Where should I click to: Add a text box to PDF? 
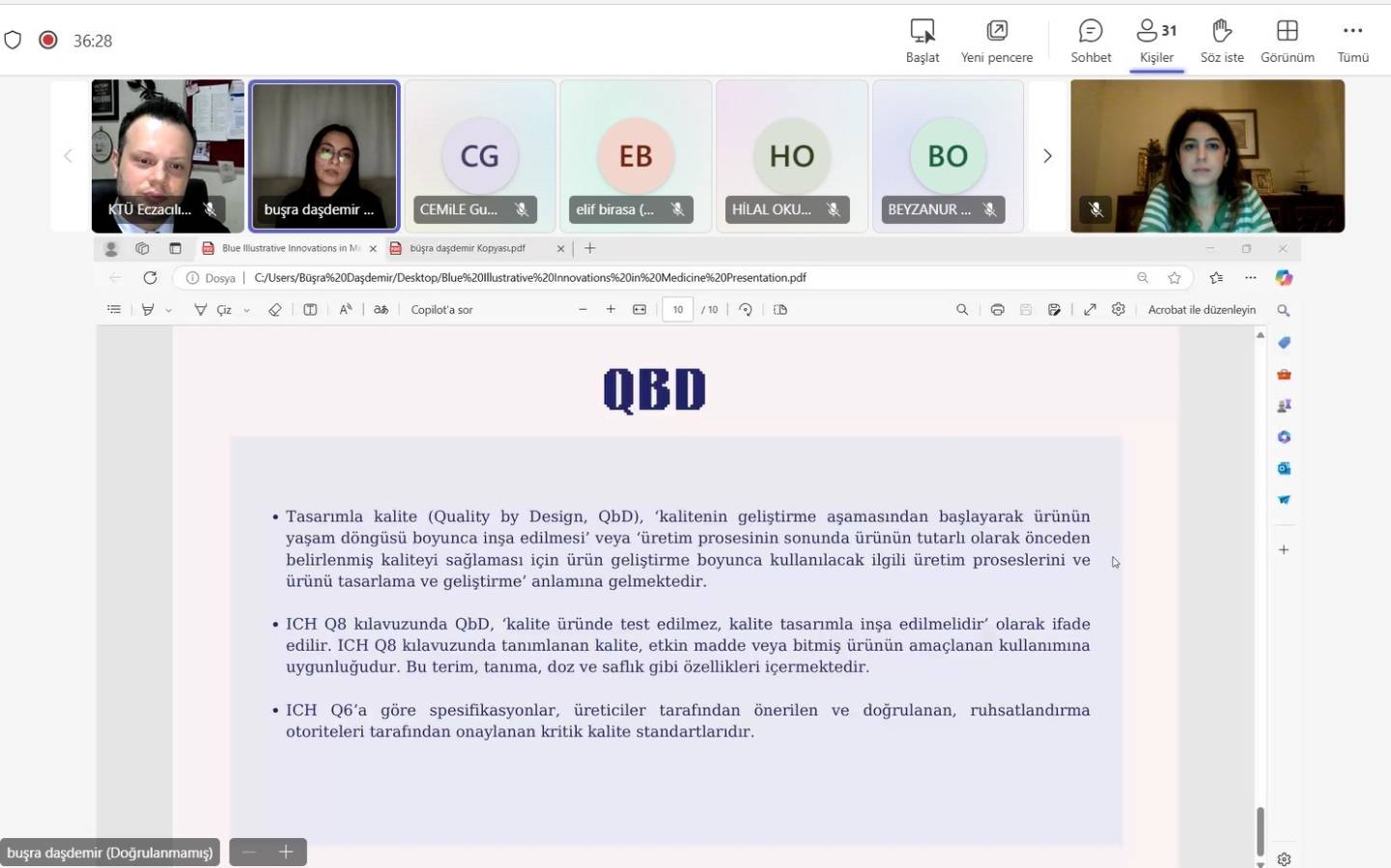(x=310, y=309)
